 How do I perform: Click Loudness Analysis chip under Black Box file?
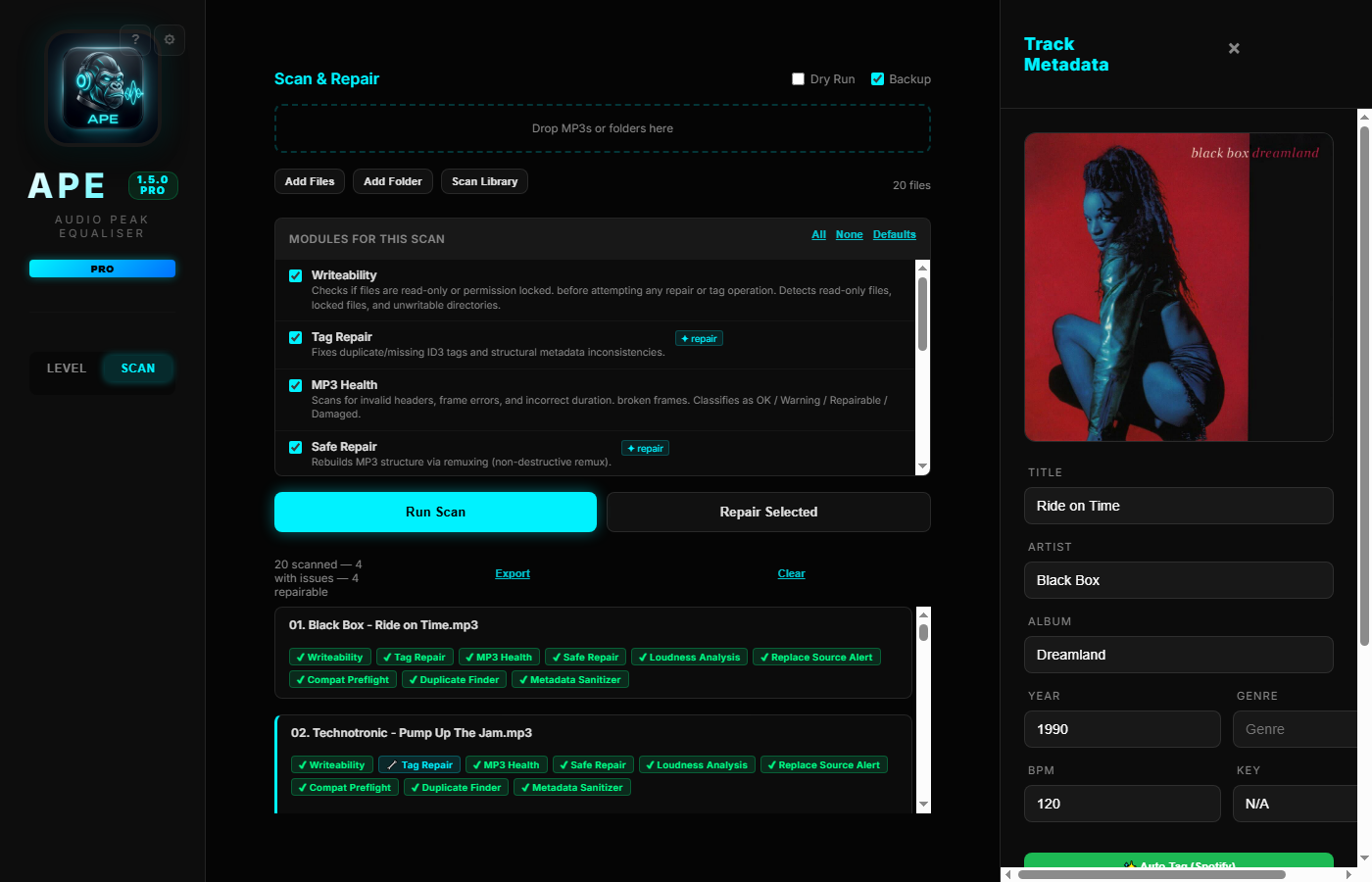[690, 658]
